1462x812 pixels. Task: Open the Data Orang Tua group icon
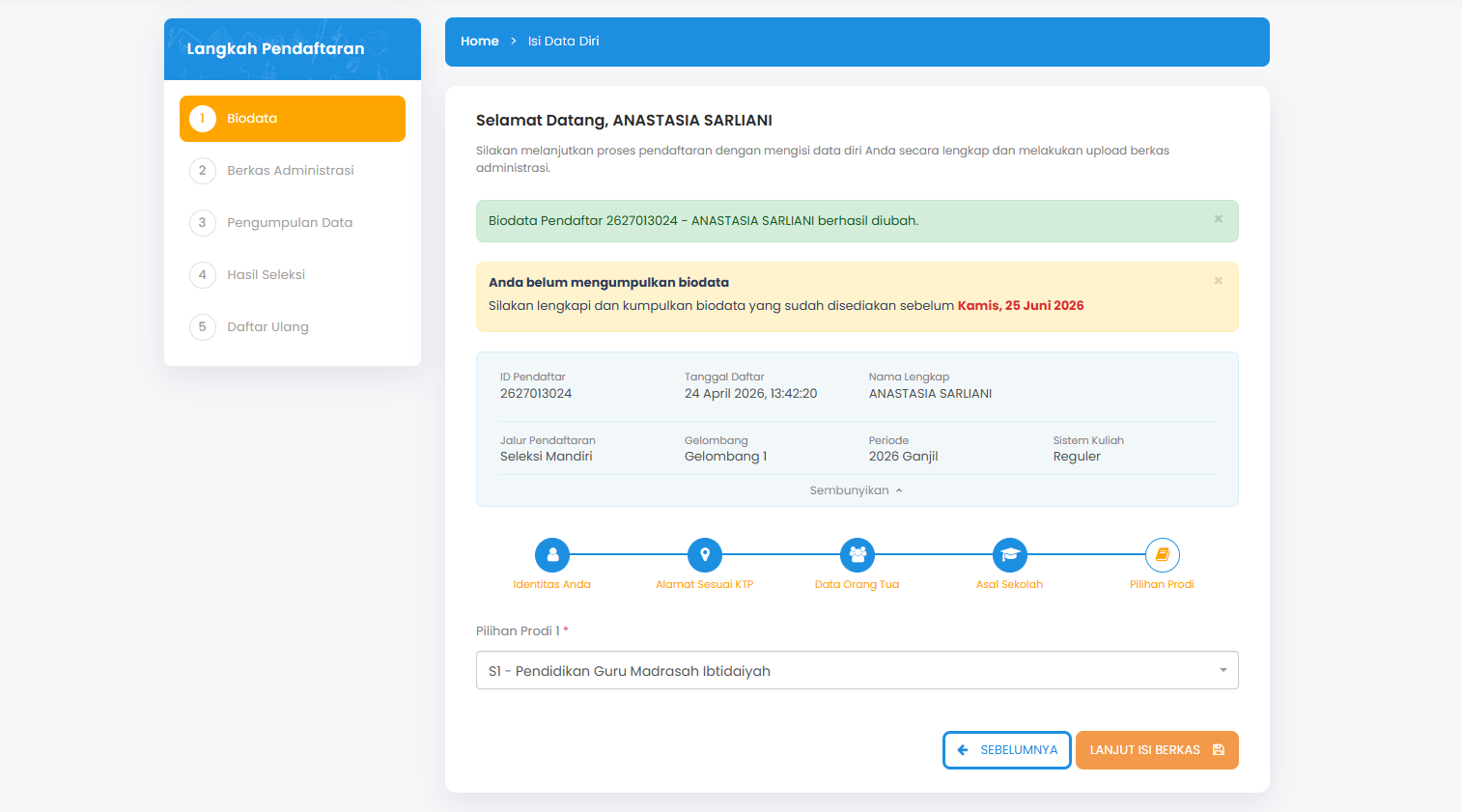(x=858, y=555)
